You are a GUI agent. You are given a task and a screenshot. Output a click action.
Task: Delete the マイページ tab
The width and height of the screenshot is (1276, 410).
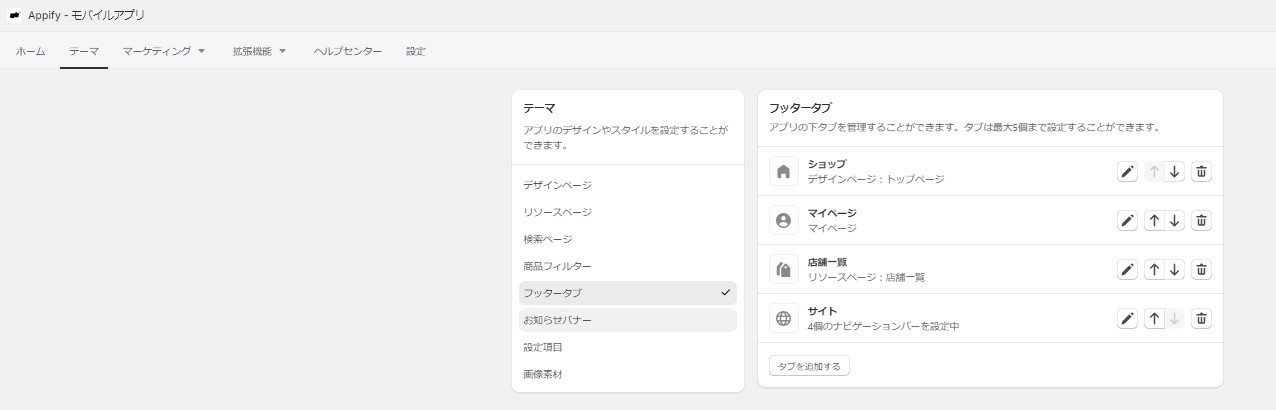point(1202,220)
